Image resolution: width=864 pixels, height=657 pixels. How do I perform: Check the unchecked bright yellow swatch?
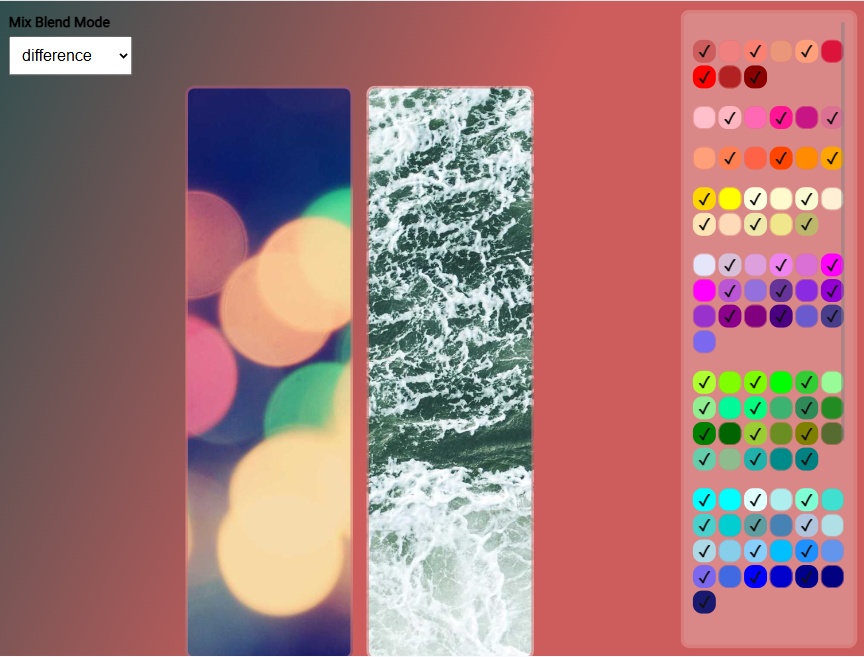point(730,199)
